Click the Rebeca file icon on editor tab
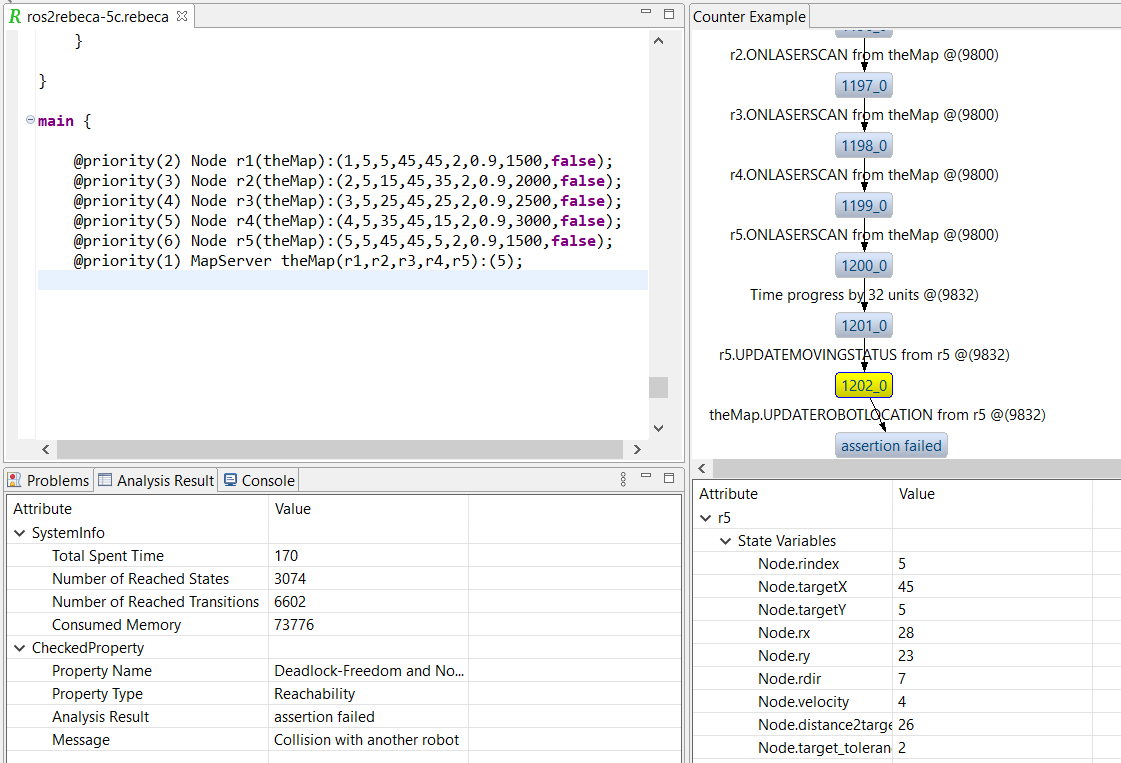The width and height of the screenshot is (1121, 763). pos(15,17)
